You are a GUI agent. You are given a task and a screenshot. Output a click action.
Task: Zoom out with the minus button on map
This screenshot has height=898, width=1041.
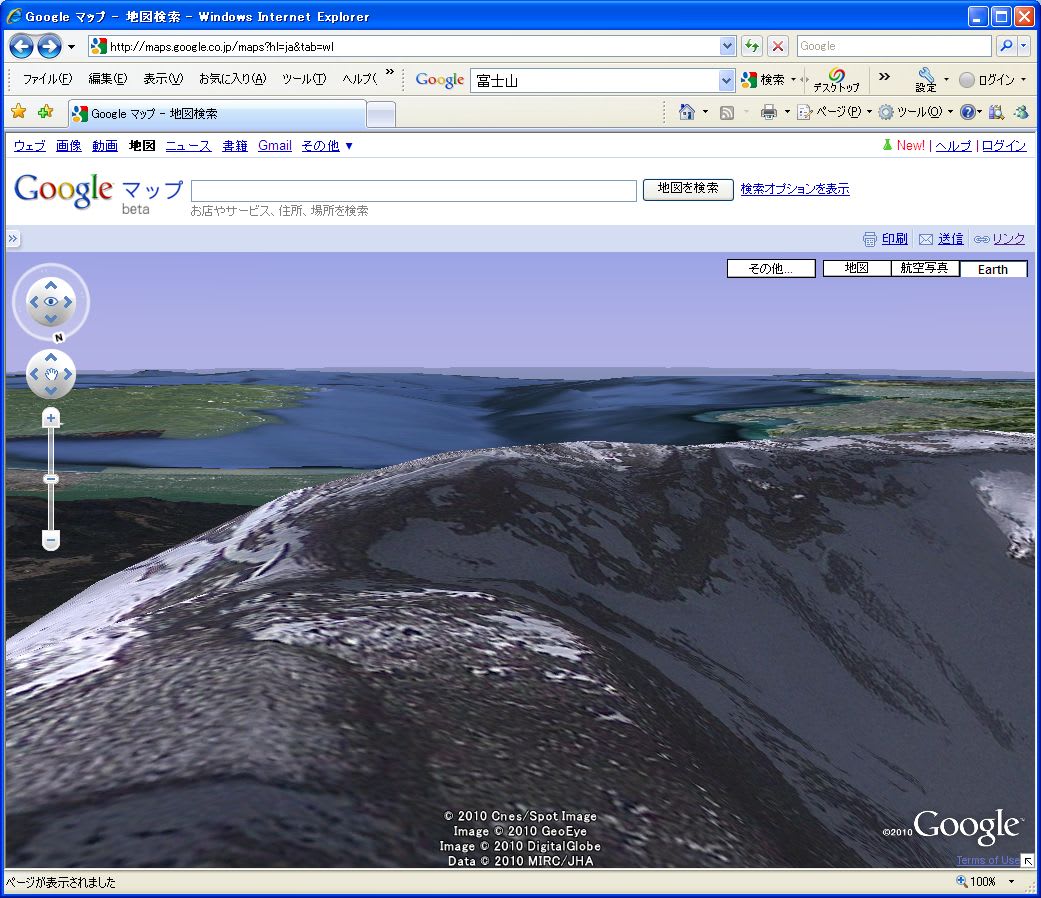[51, 540]
